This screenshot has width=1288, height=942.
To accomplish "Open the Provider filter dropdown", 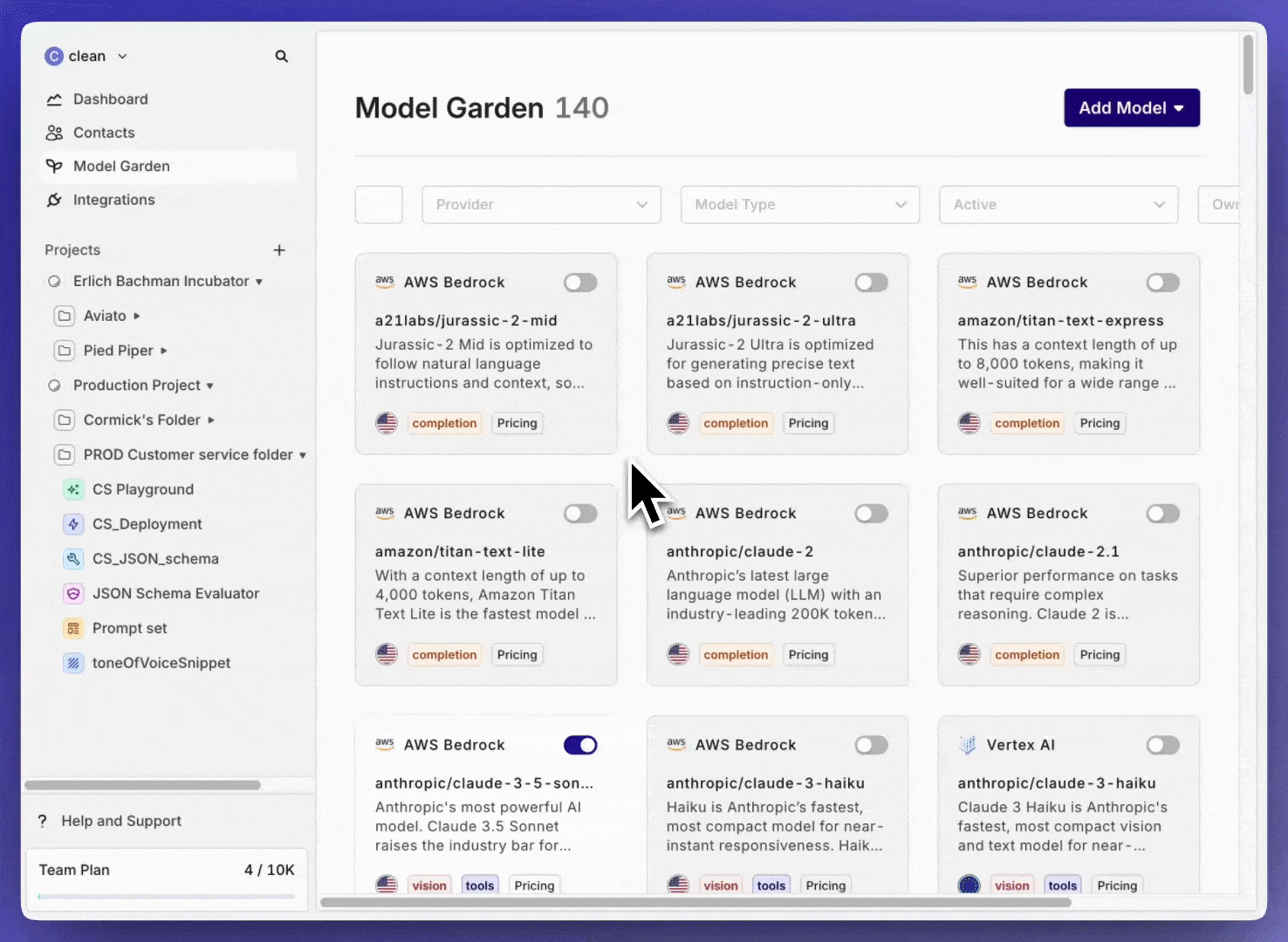I will coord(541,204).
